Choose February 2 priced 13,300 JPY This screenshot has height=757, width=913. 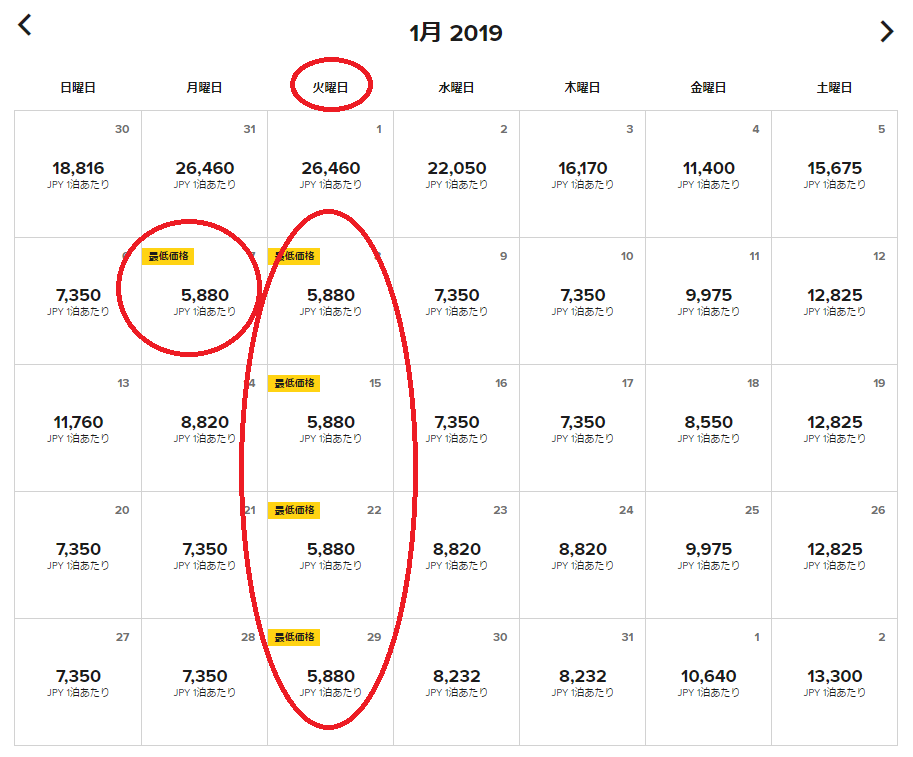click(834, 682)
